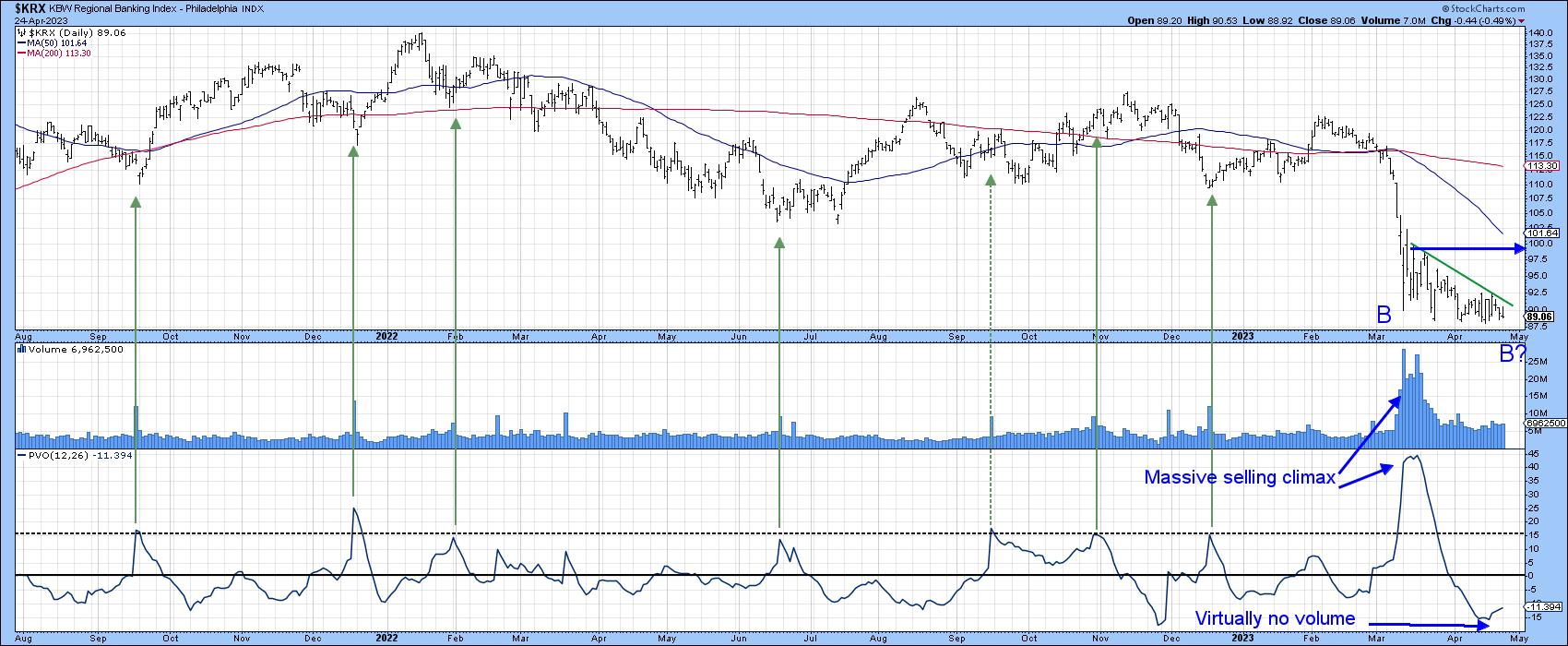Click the Volume panel legend icon
Screen dimensions: 1568x646
(x=21, y=349)
